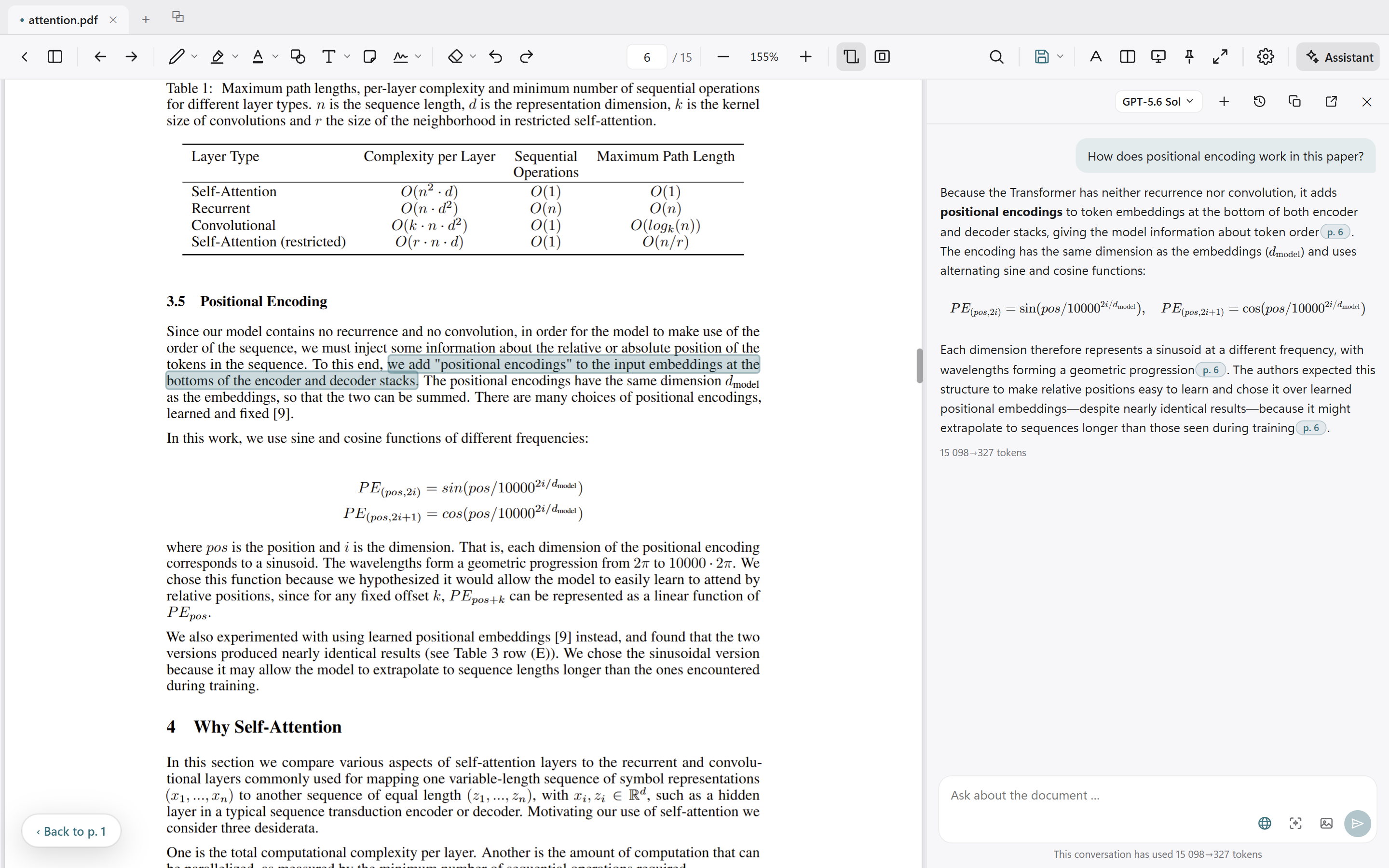Toggle the Assistant panel
The image size is (1389, 868).
1338,57
